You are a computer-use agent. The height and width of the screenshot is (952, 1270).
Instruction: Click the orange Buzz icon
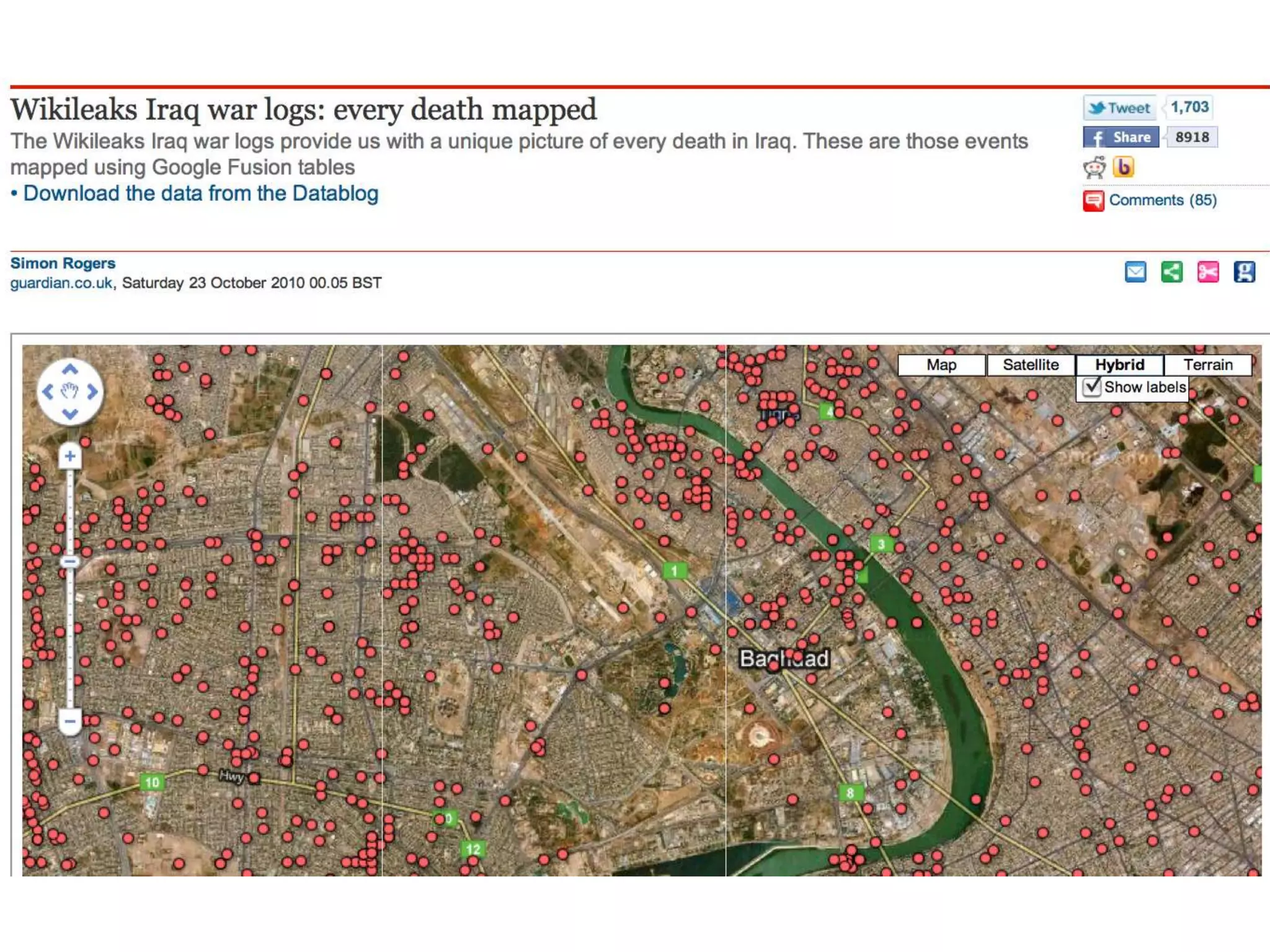pyautogui.click(x=1123, y=167)
